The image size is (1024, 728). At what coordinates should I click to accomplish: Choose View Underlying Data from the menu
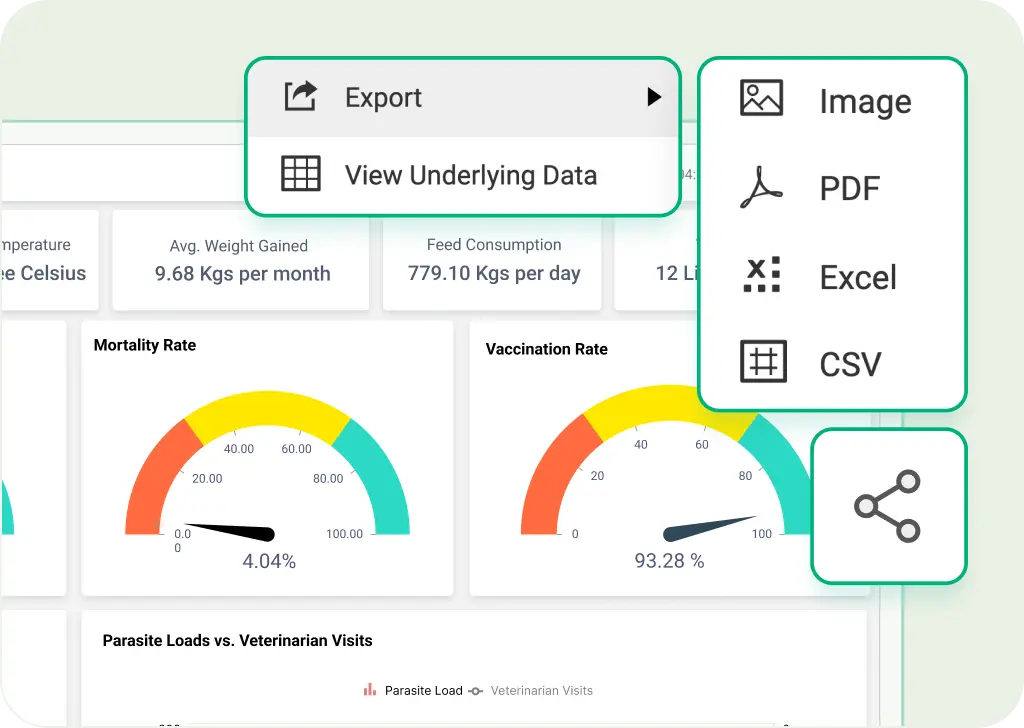(x=470, y=174)
